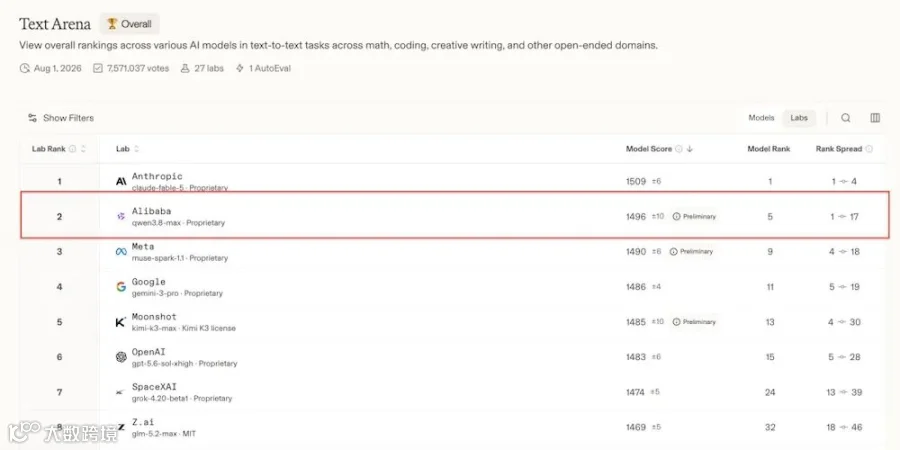Open the OpenAI lab entry

coord(149,352)
